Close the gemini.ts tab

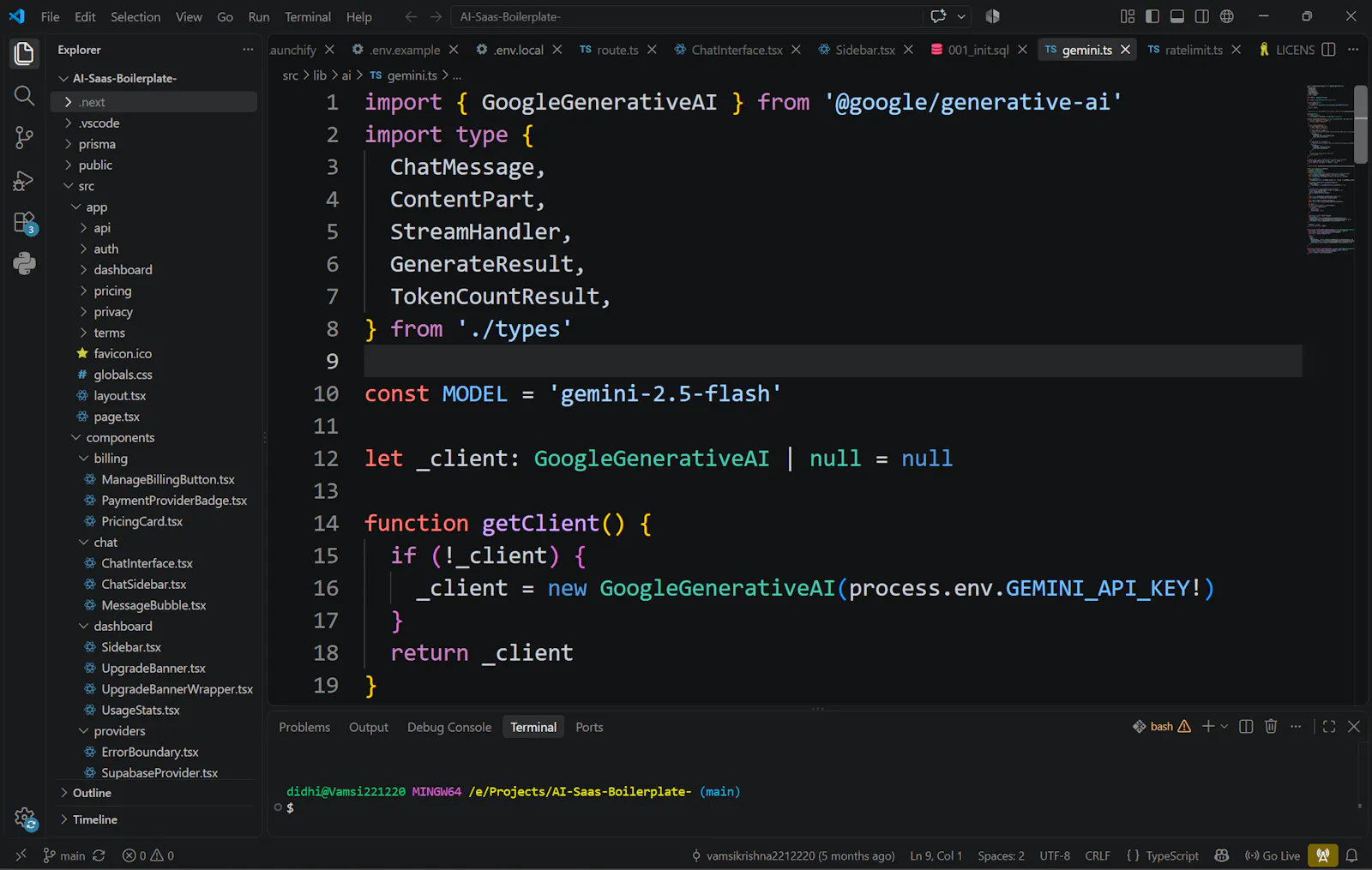coord(1125,50)
